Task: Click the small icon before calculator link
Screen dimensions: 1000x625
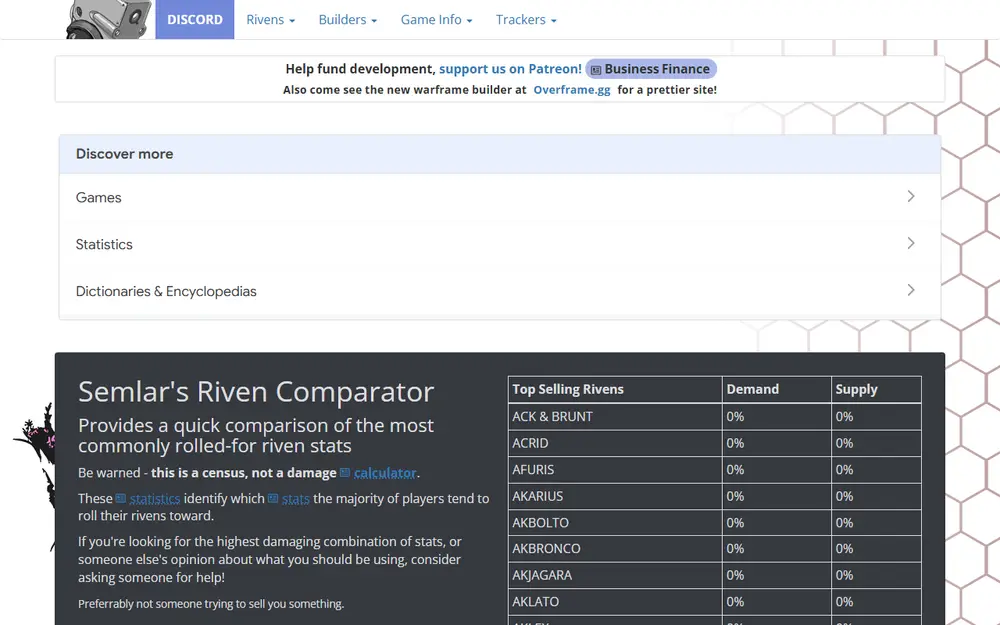Action: point(345,473)
